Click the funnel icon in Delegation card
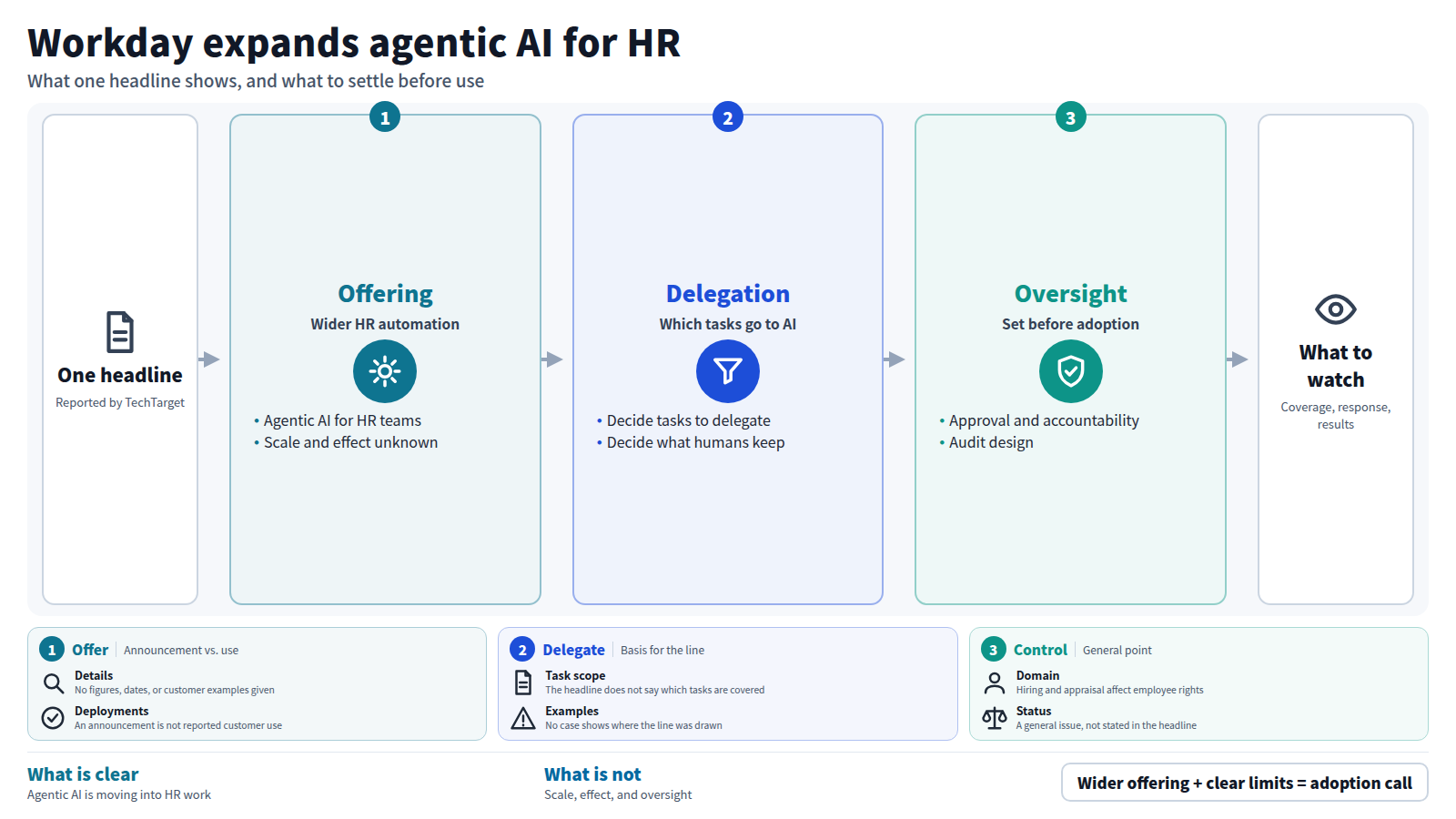 pos(728,371)
